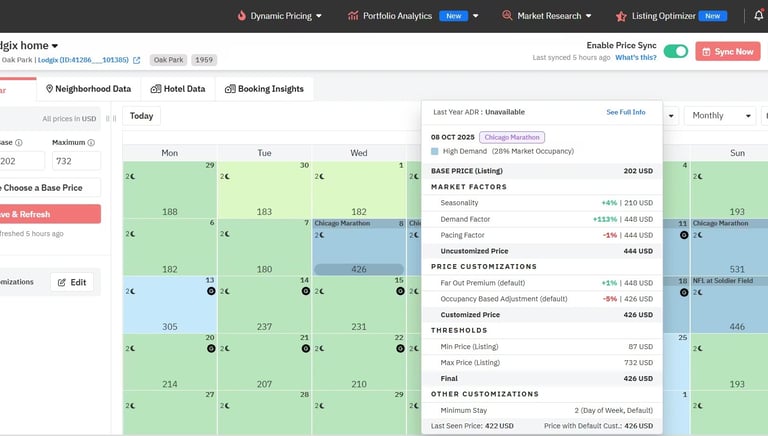Click the info icon next to Maximum
This screenshot has width=768, height=436.
click(x=91, y=143)
